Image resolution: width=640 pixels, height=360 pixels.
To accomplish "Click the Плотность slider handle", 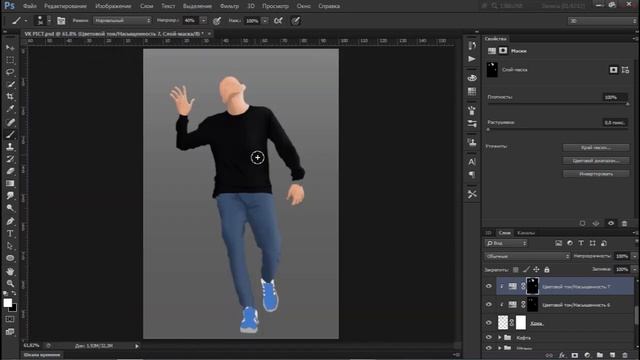I will pyautogui.click(x=628, y=104).
